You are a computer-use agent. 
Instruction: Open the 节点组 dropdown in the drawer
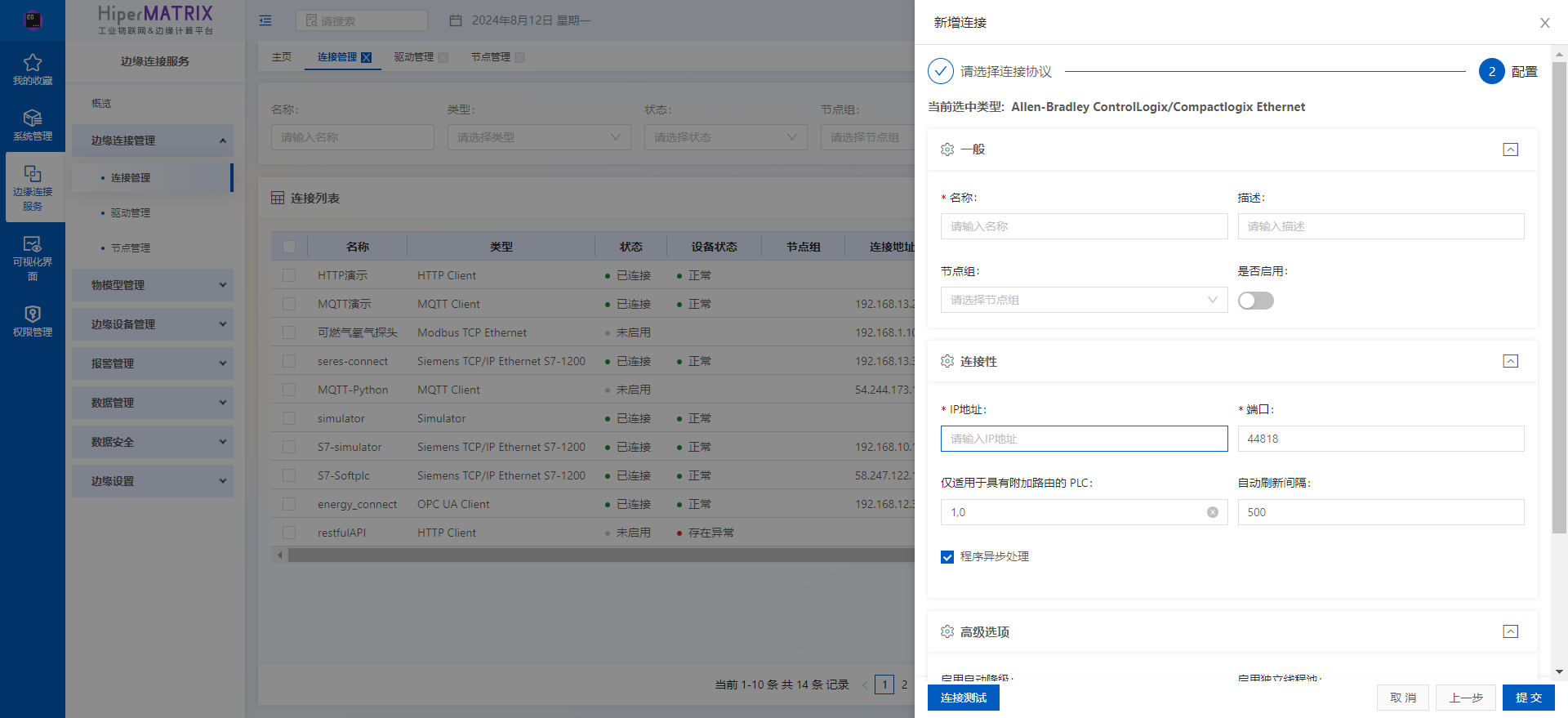(1084, 300)
